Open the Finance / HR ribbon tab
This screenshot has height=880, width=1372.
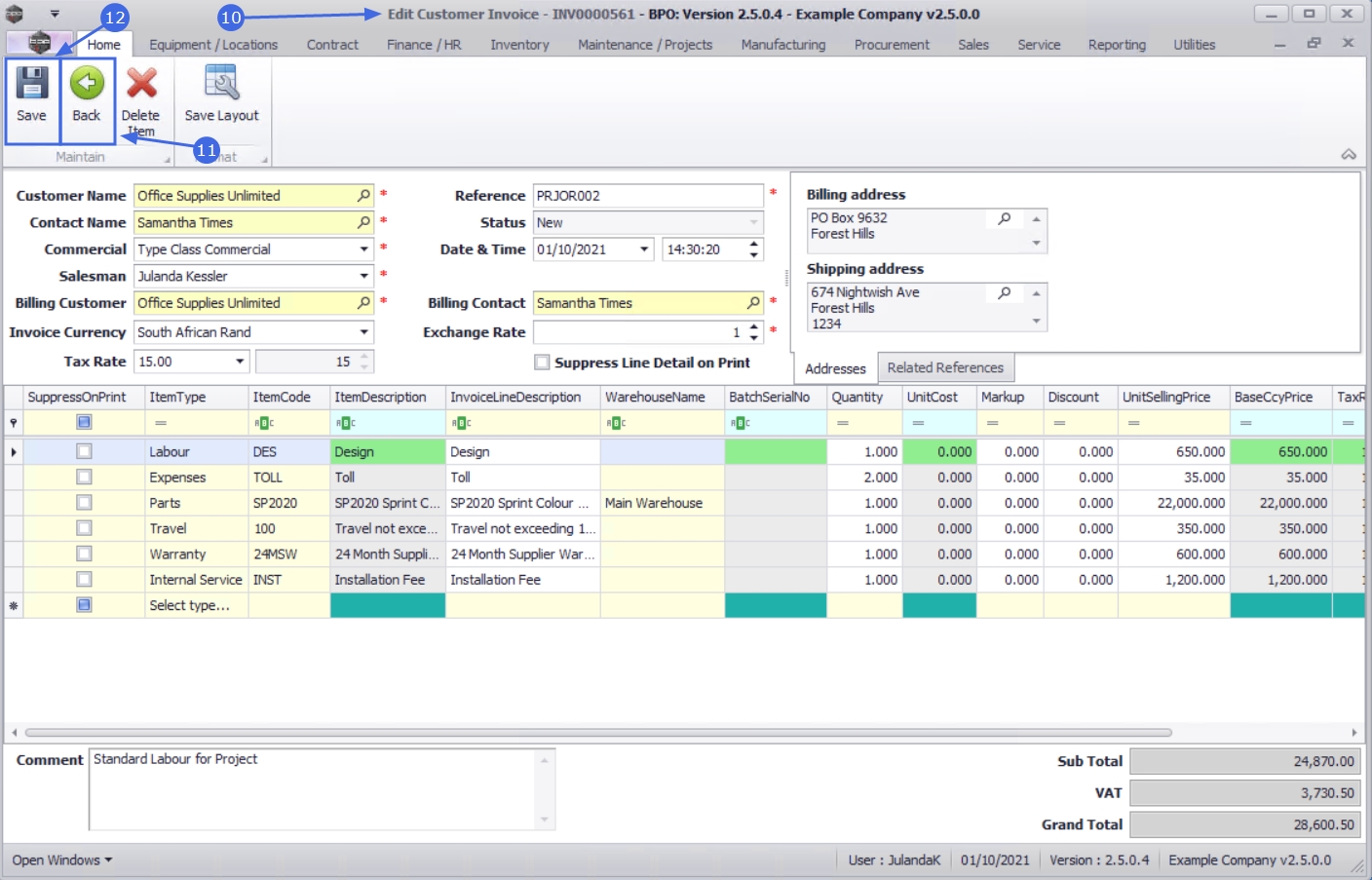[x=424, y=45]
